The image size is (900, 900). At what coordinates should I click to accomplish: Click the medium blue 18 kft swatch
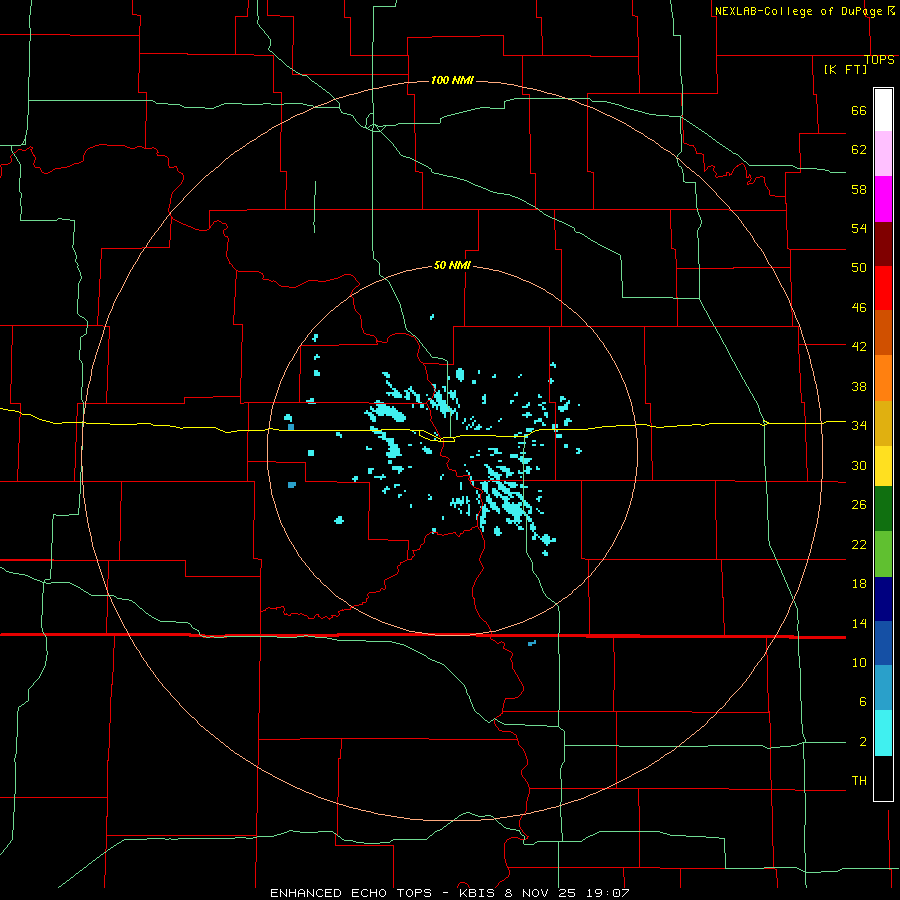pyautogui.click(x=883, y=643)
